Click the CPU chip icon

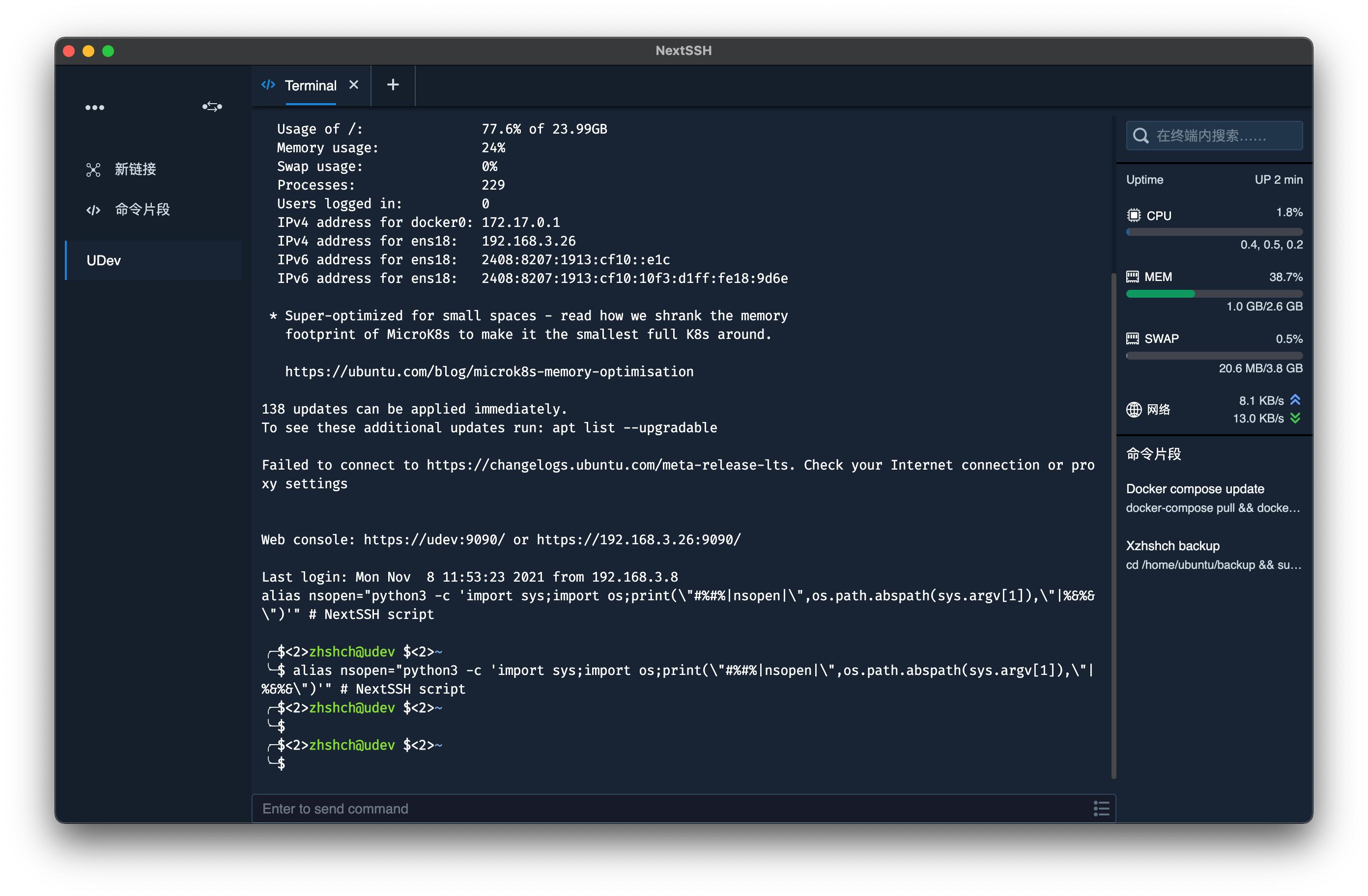pos(1134,216)
